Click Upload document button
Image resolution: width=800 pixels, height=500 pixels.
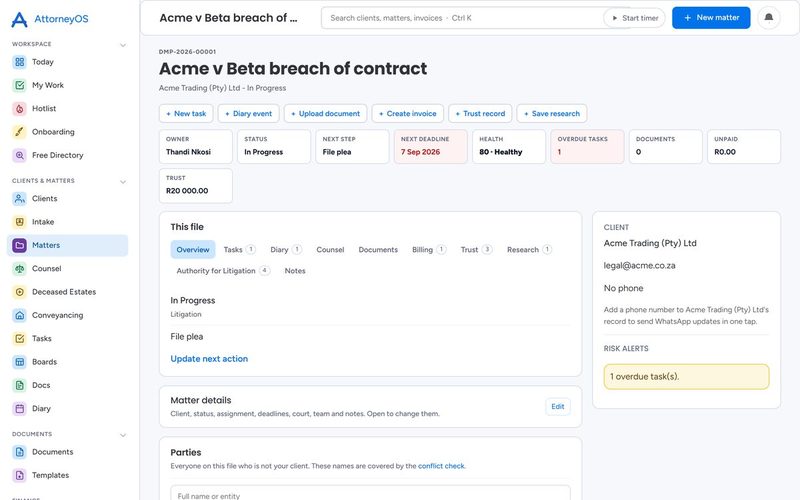pos(326,114)
